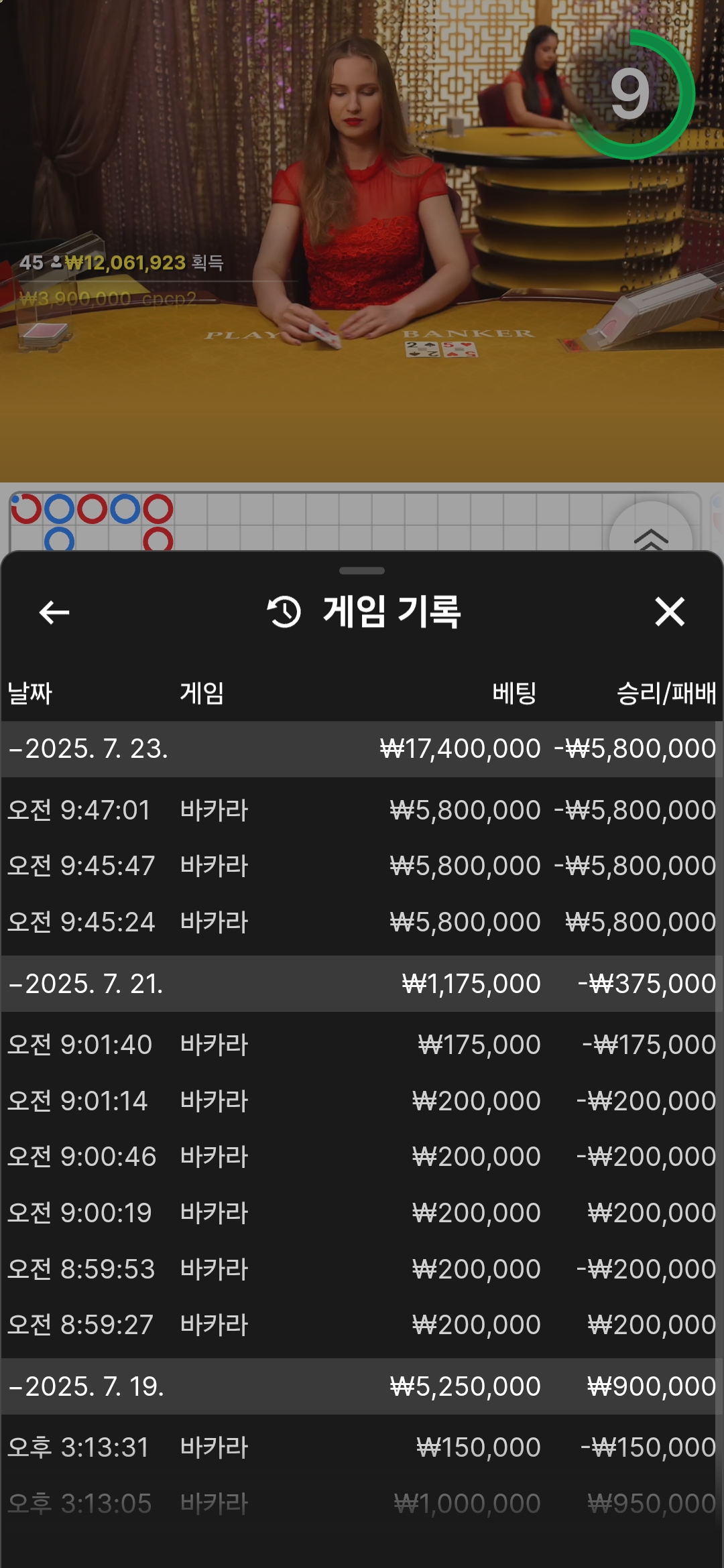Tap the history clock icon beside 게임 기록
This screenshot has width=724, height=1568.
[284, 612]
